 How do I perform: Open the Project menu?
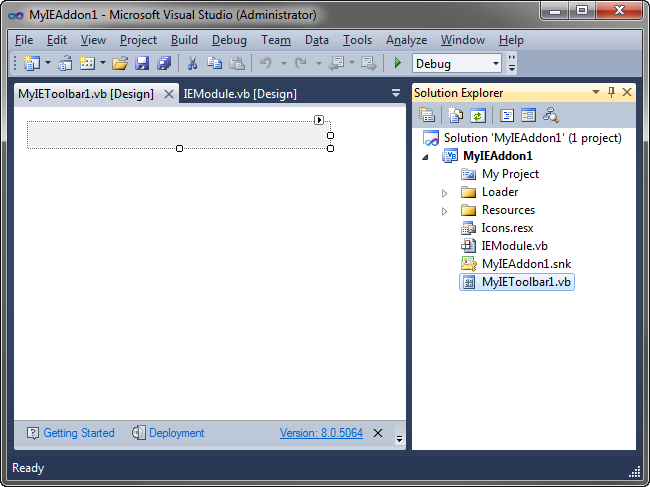point(138,40)
